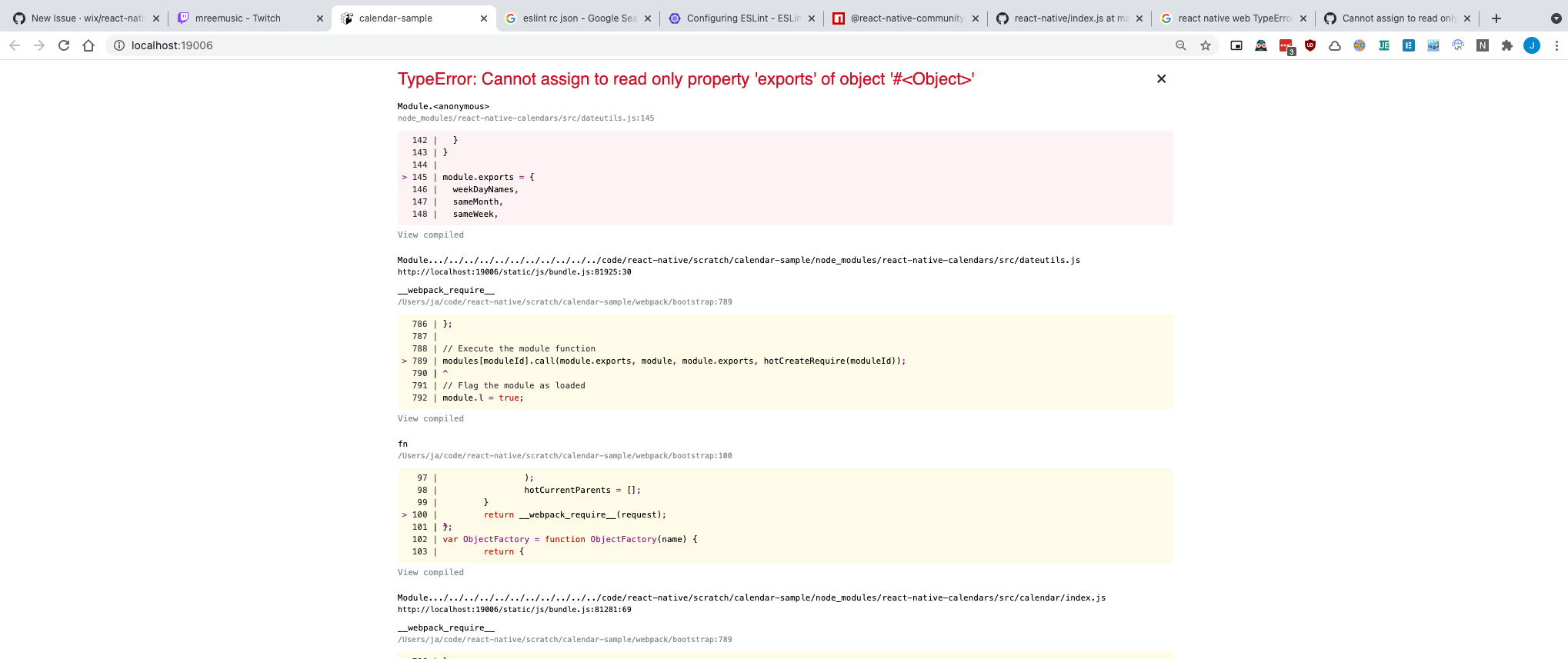1568x659 pixels.
Task: Click the 'fn' stack frame title
Action: tap(402, 444)
